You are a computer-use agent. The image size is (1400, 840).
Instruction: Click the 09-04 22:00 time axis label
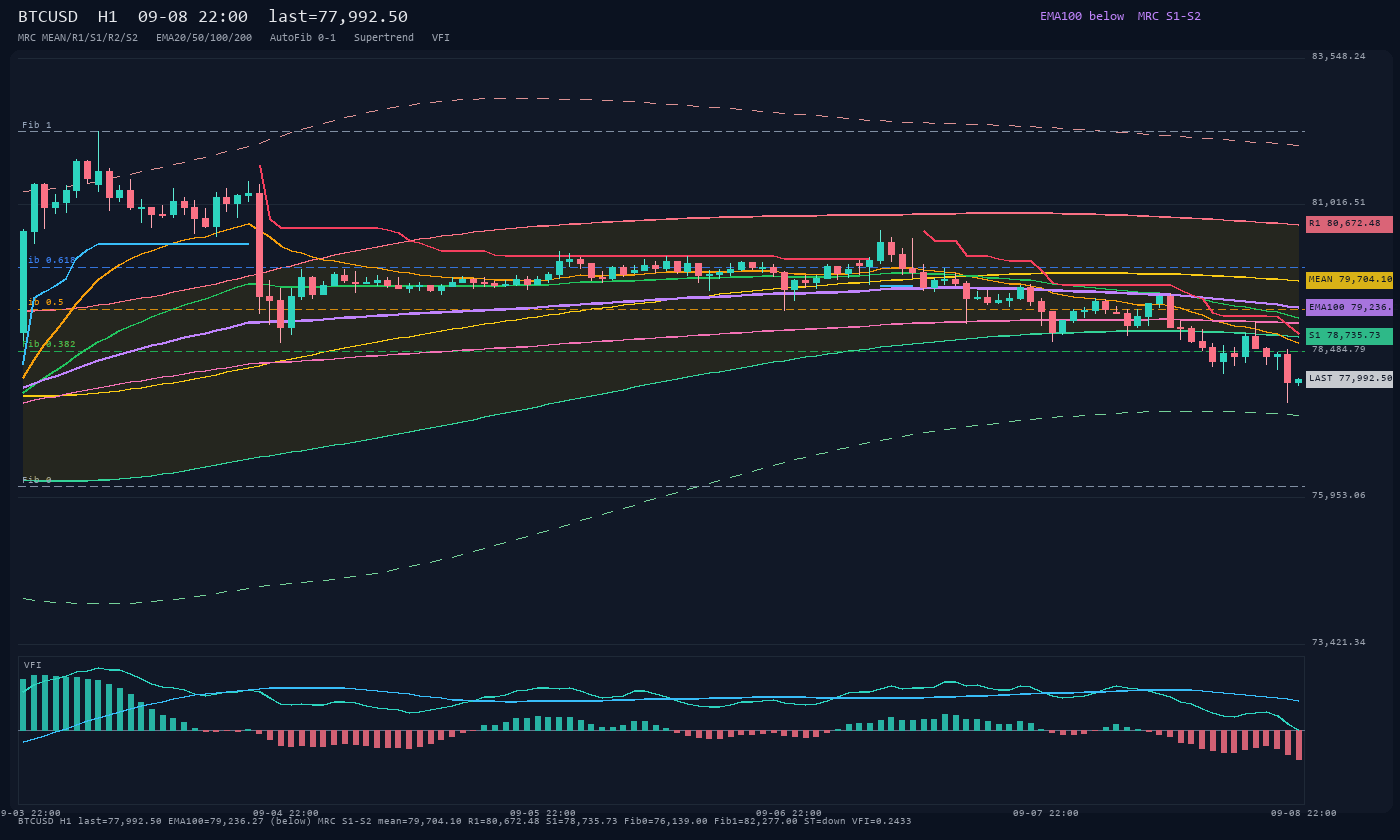286,813
